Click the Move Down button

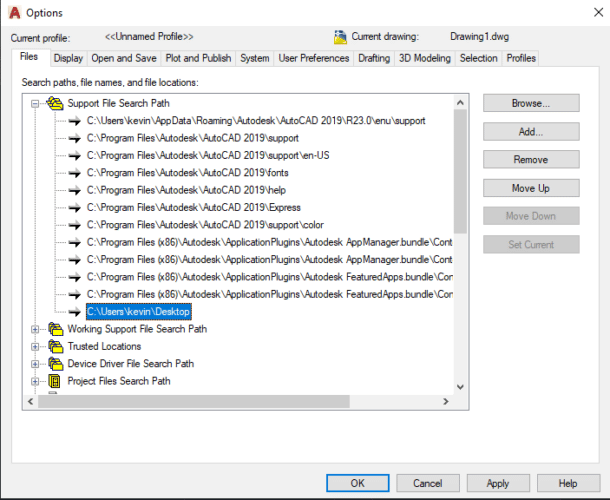531,216
